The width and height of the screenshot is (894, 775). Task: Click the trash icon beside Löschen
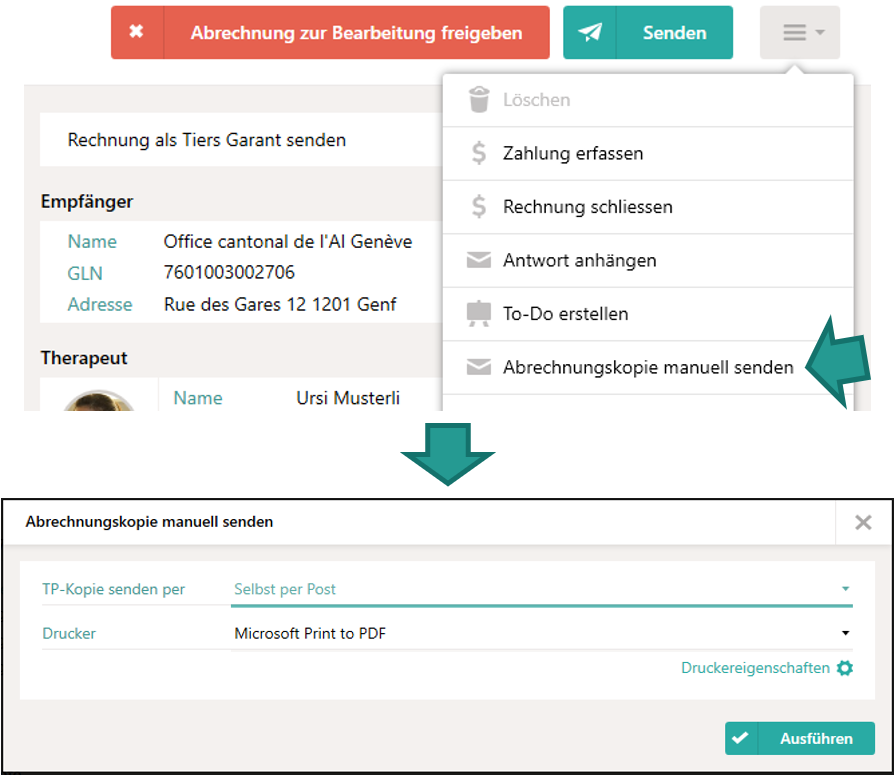pyautogui.click(x=479, y=100)
